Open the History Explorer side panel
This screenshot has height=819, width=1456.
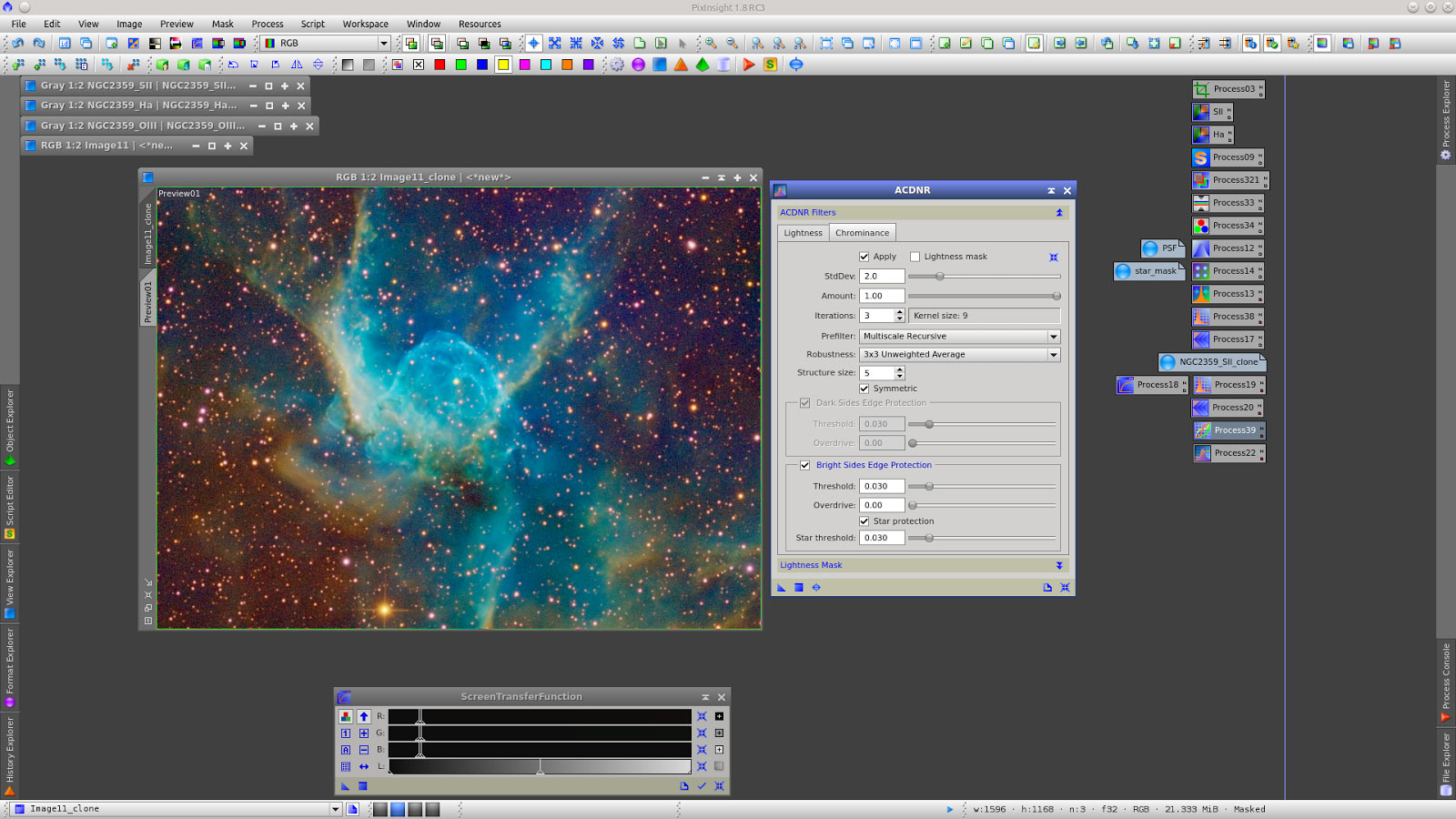(10, 755)
